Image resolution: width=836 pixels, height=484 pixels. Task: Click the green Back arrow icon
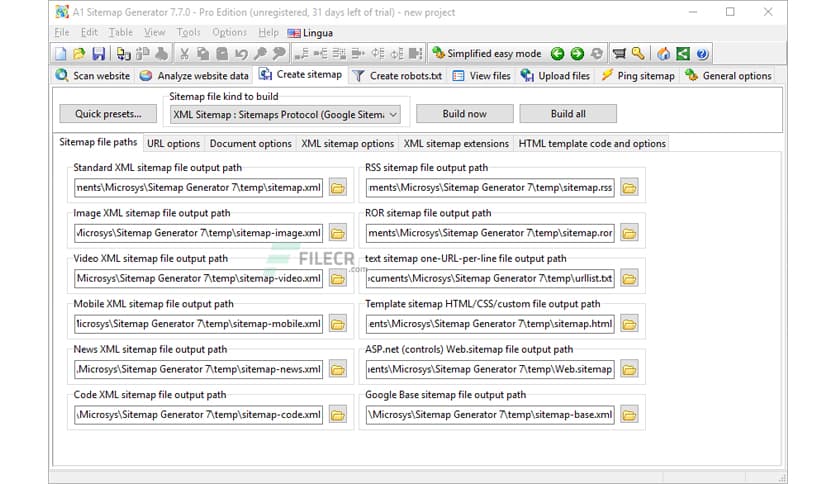click(x=558, y=54)
